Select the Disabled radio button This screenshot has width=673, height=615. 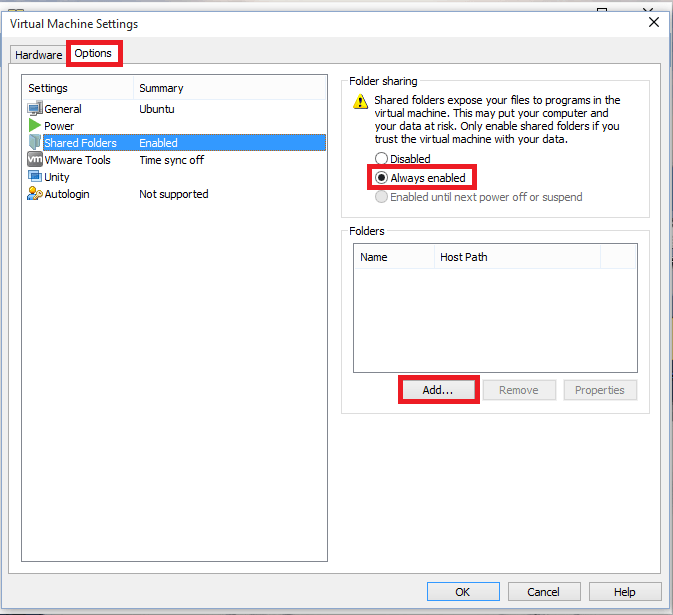381,159
